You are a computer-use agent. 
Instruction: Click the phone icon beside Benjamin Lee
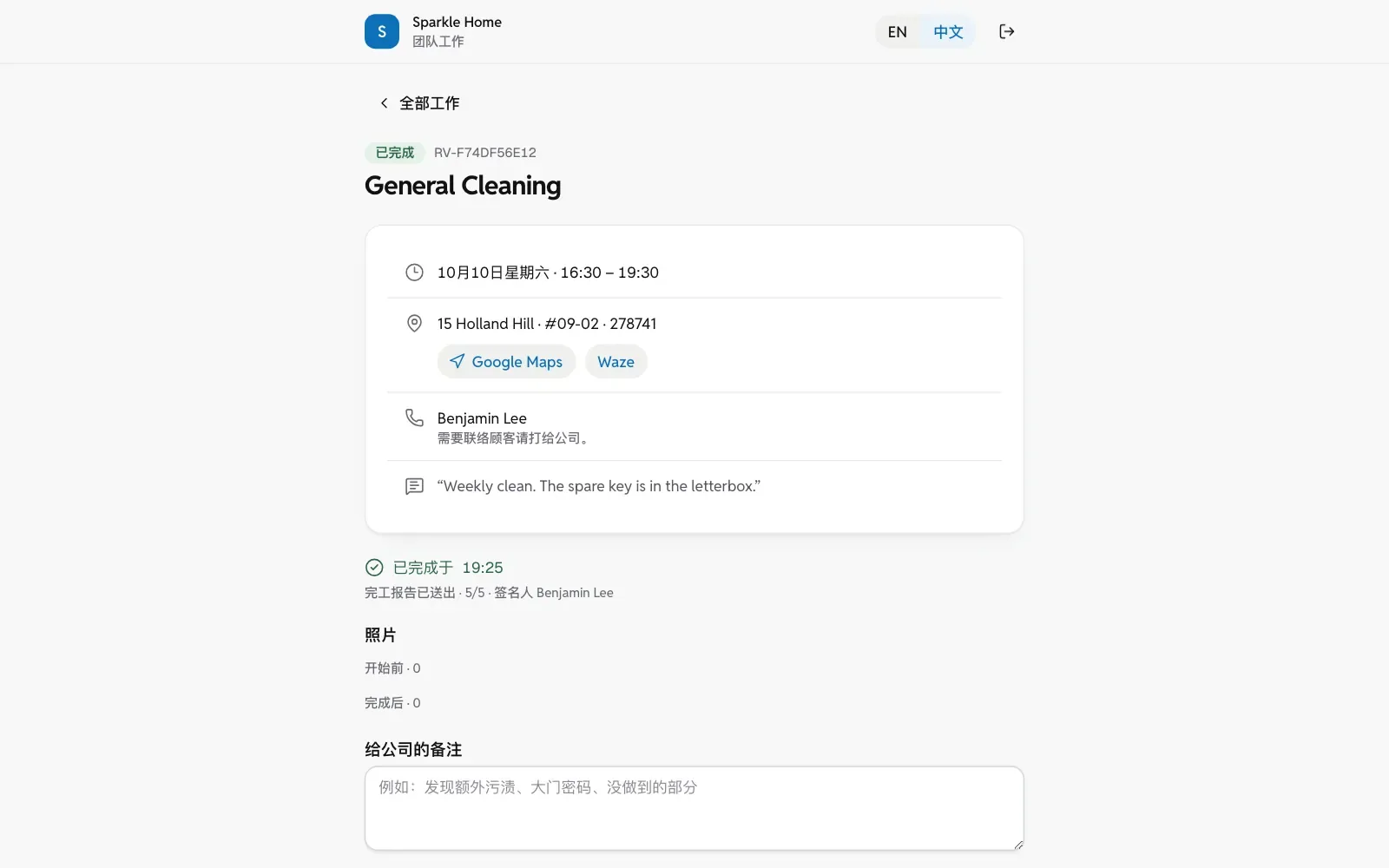coord(414,418)
